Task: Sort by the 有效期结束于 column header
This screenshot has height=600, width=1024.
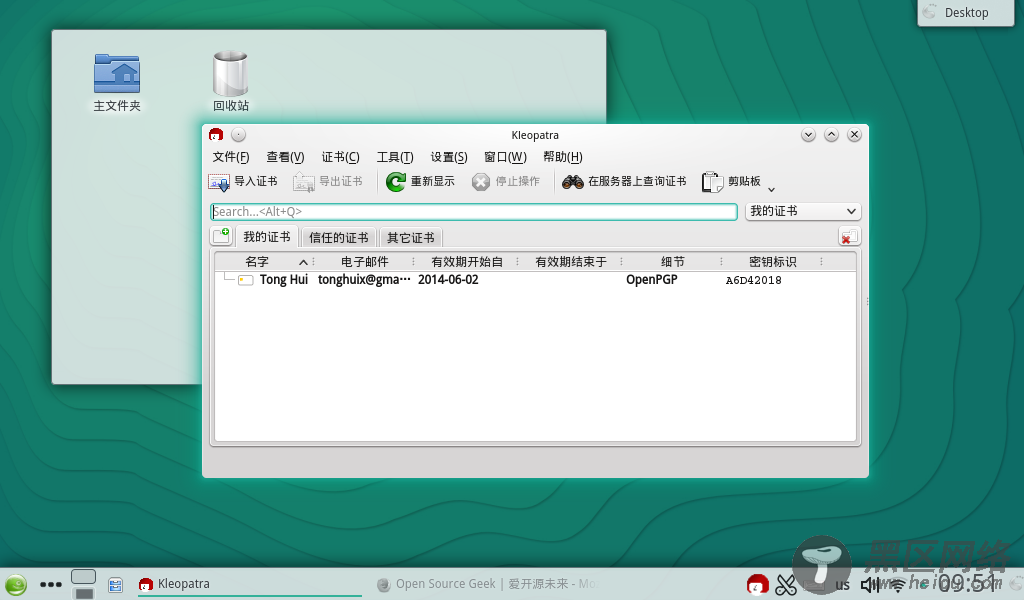Action: point(570,262)
